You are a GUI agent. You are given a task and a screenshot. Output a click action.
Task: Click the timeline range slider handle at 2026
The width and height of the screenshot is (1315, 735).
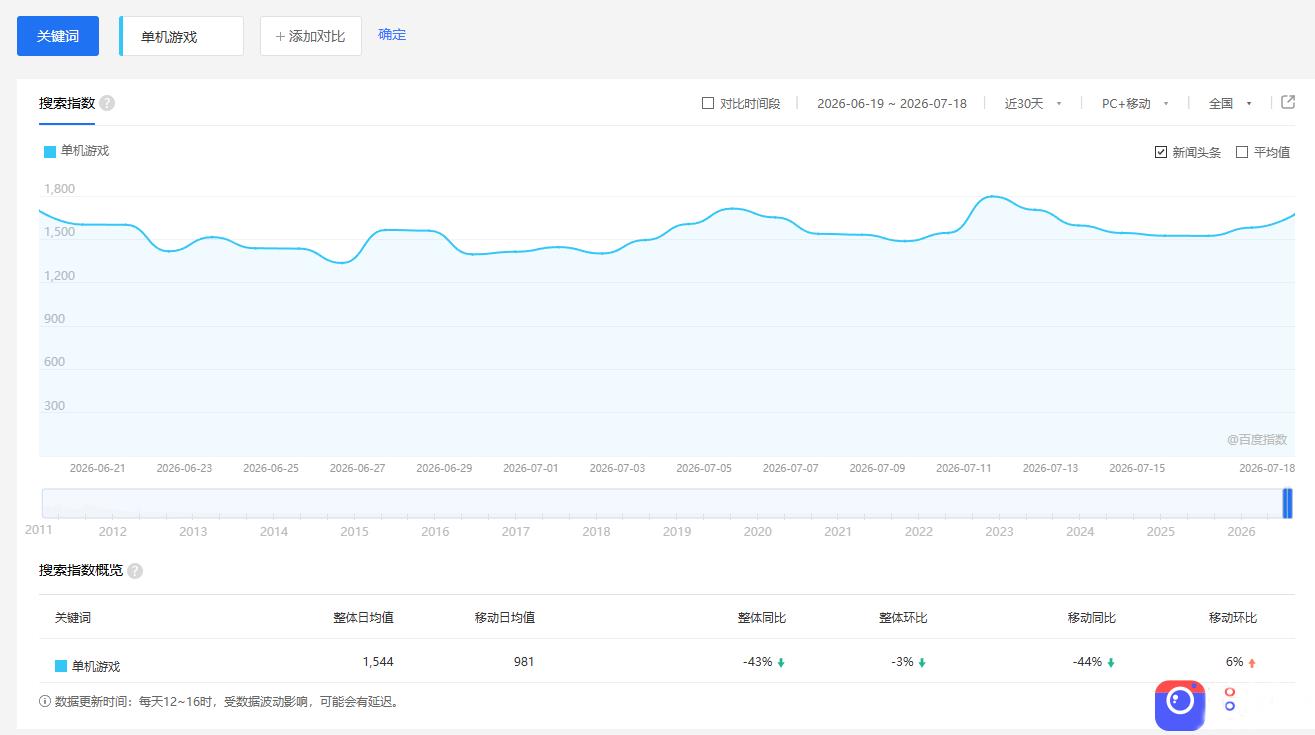point(1287,503)
